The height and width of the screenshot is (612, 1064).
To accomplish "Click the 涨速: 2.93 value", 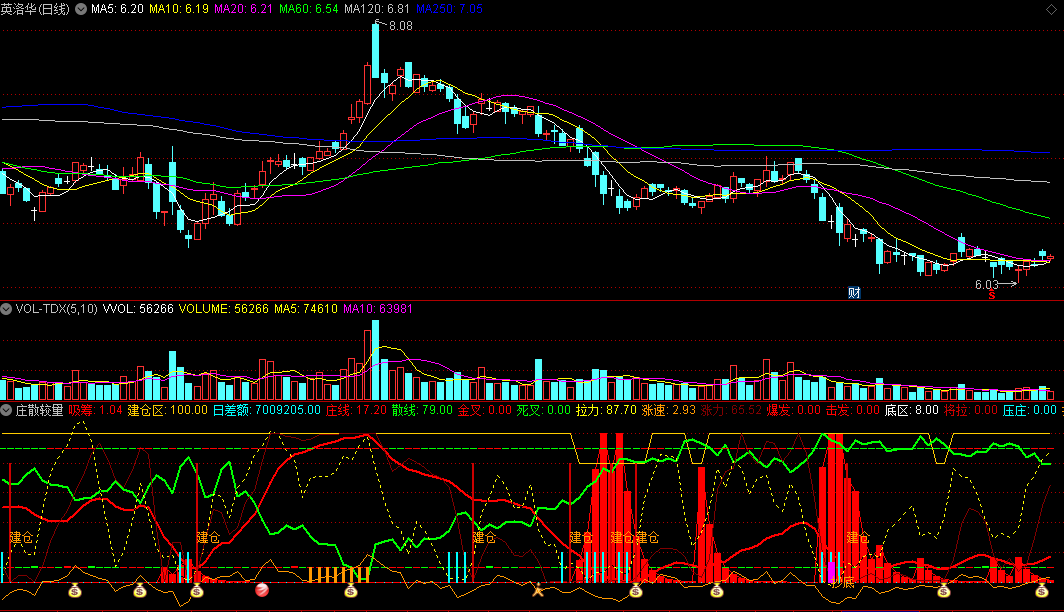I will [x=668, y=410].
